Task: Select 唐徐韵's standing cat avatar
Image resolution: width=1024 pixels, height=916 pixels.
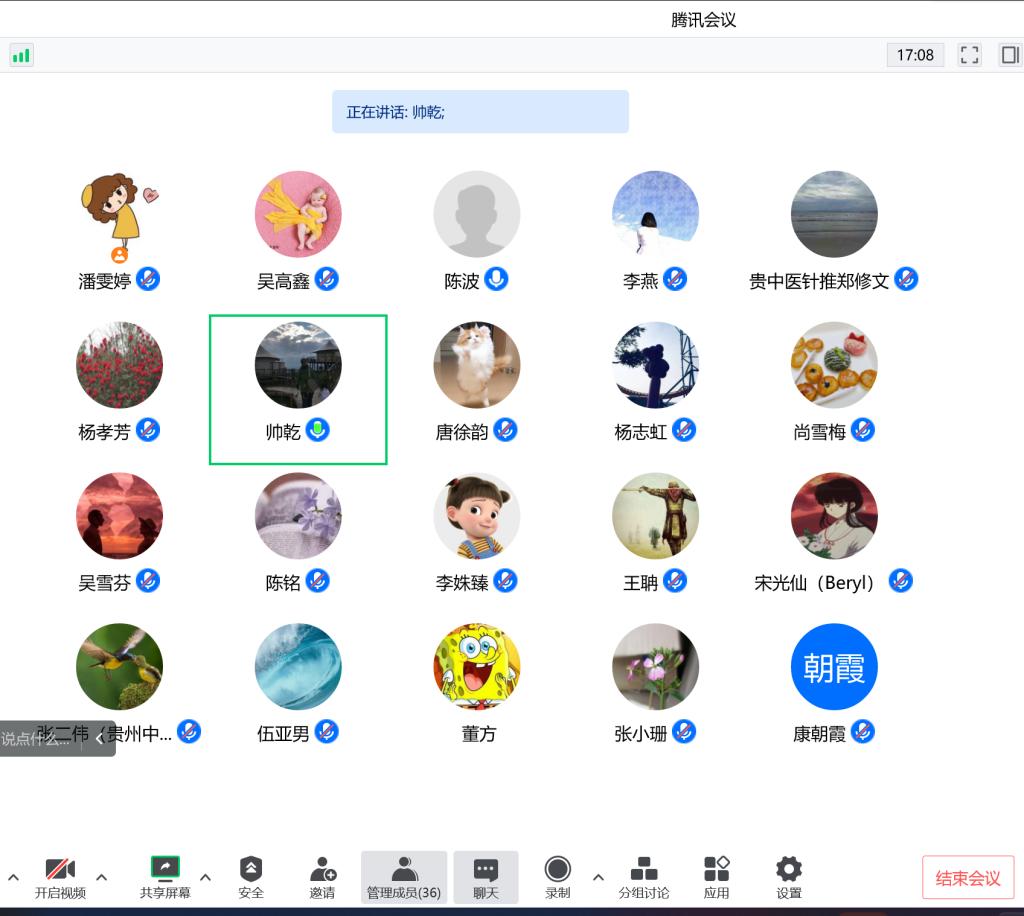Action: (477, 365)
